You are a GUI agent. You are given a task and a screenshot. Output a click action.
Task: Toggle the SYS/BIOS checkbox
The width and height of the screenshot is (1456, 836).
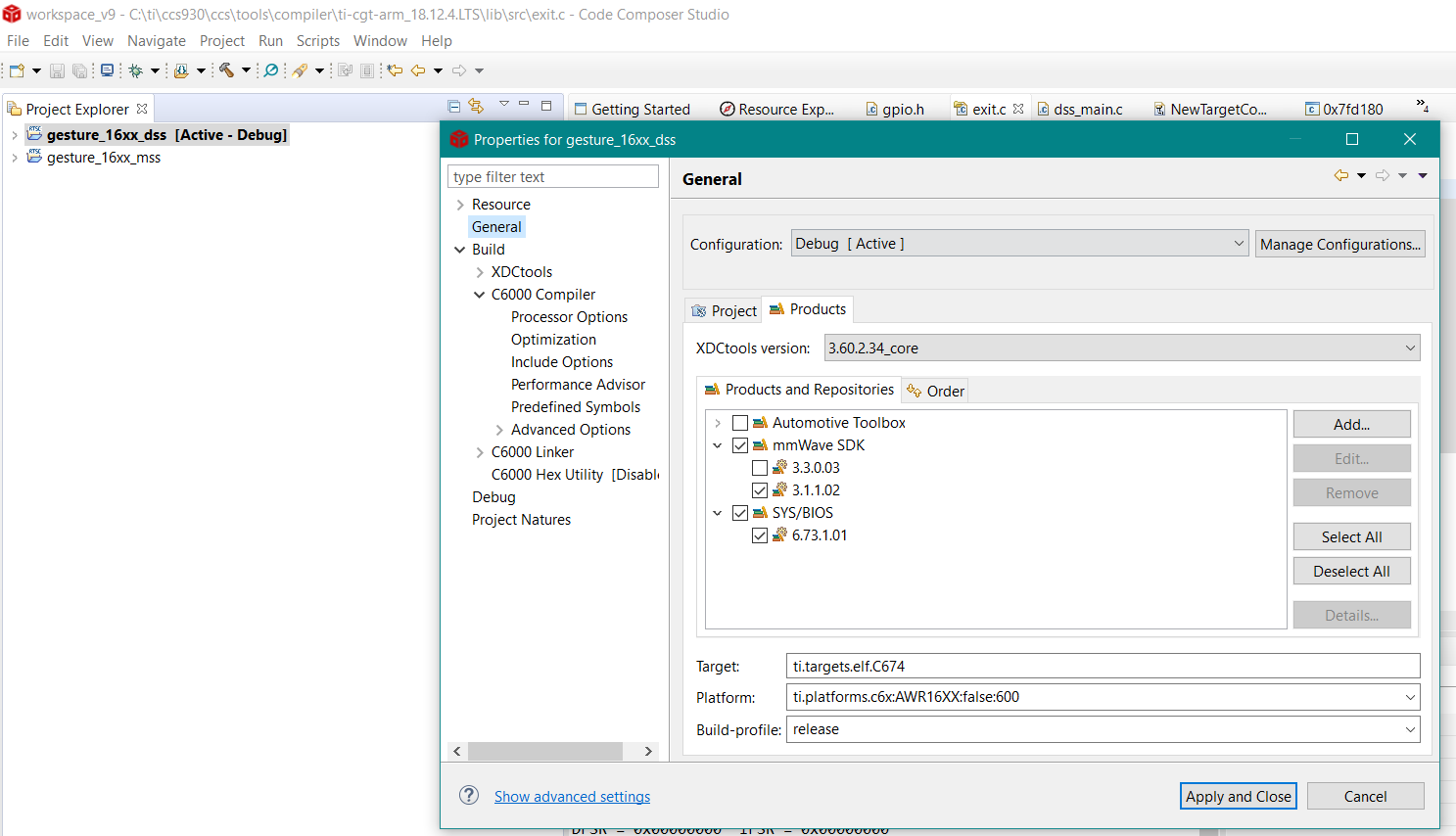[740, 513]
